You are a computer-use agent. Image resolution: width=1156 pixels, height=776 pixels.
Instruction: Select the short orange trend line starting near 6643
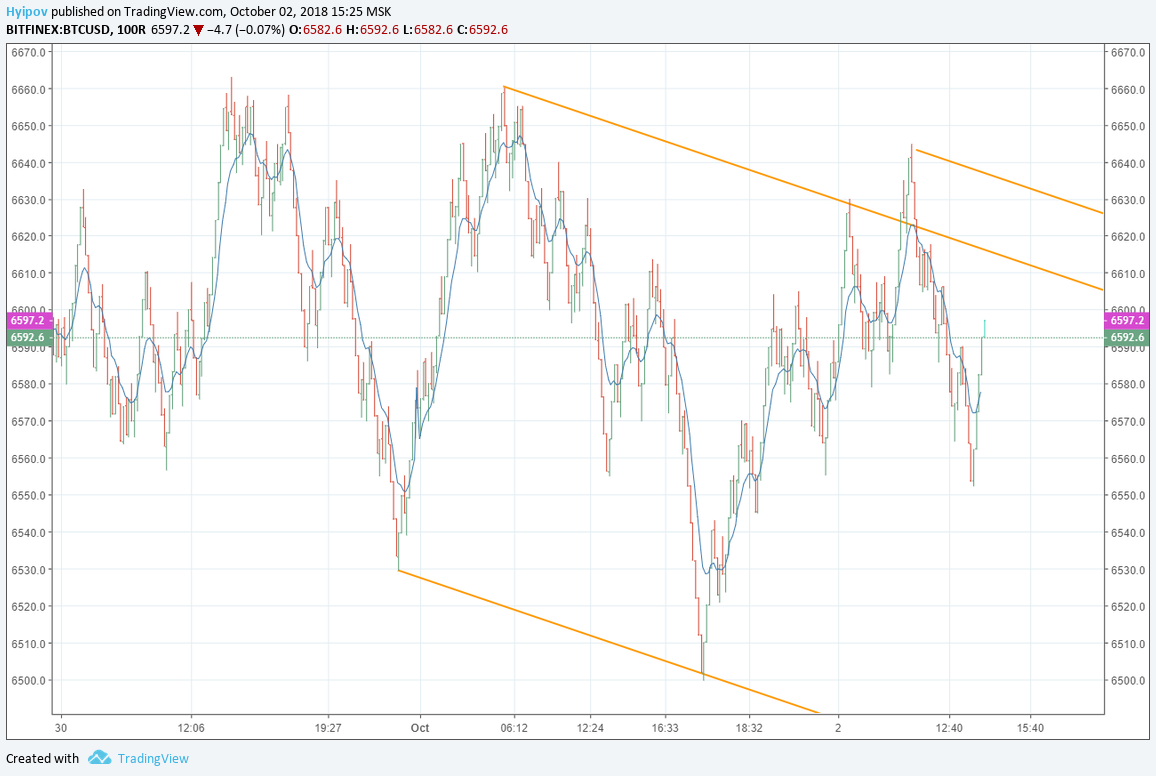click(x=1009, y=181)
